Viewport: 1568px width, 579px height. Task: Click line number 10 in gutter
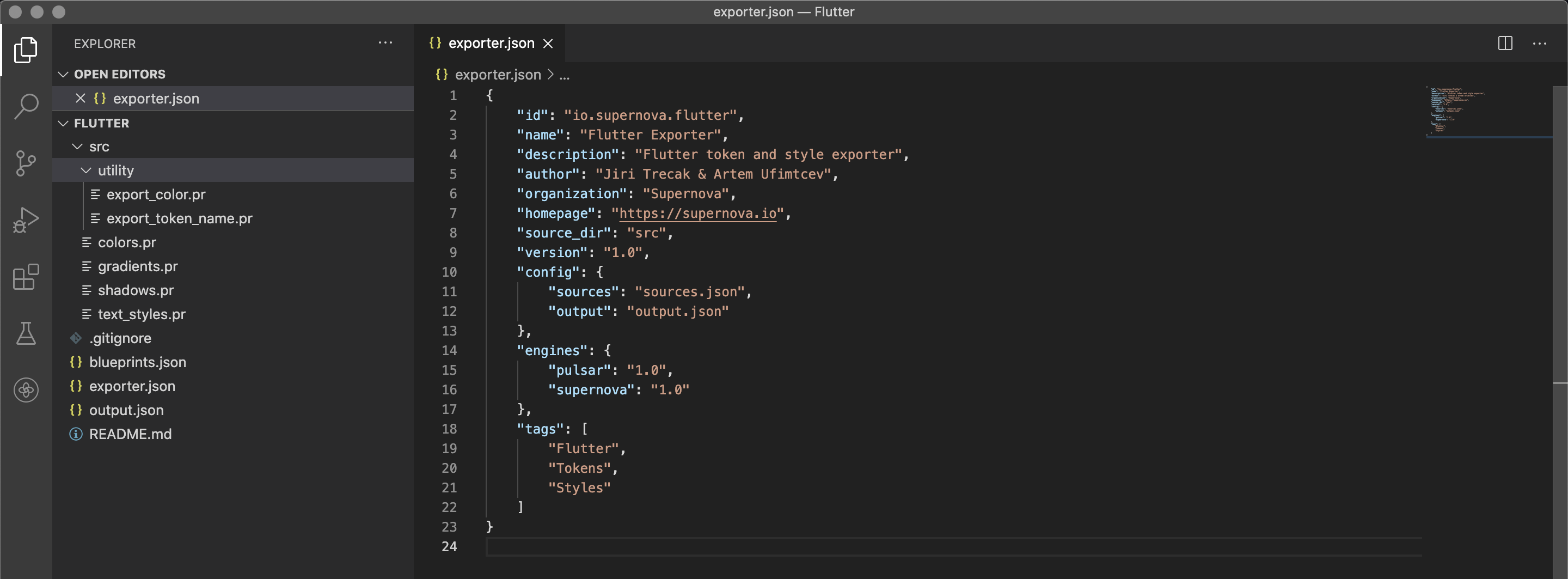(449, 272)
